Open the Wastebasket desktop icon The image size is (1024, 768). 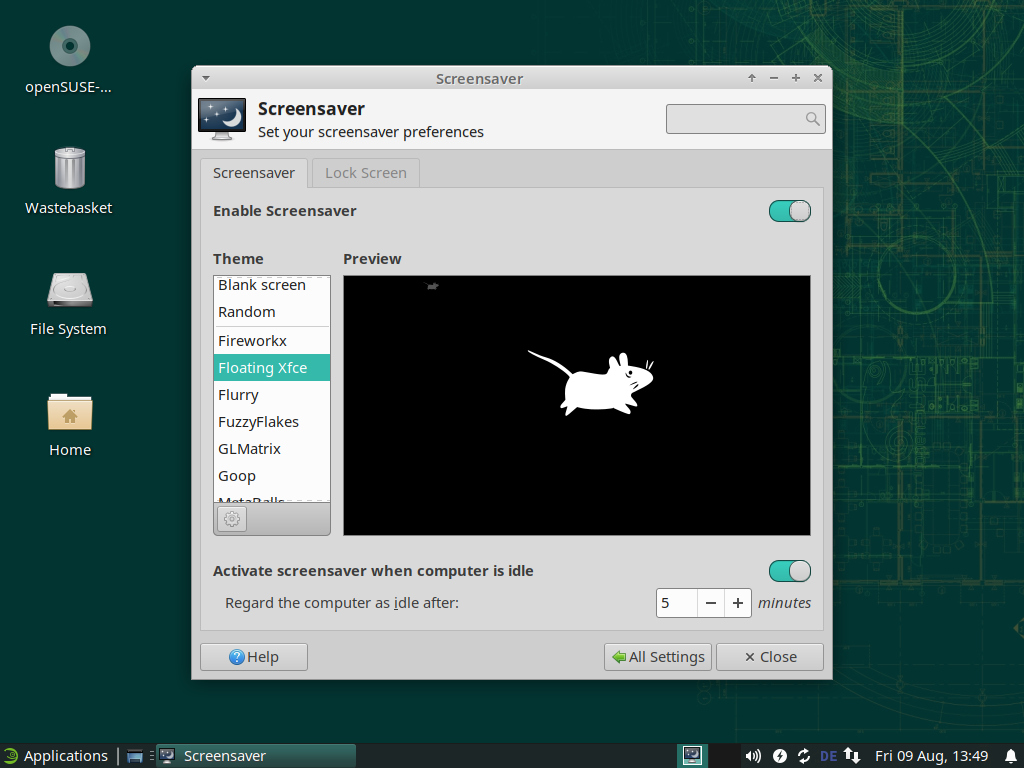(x=69, y=180)
